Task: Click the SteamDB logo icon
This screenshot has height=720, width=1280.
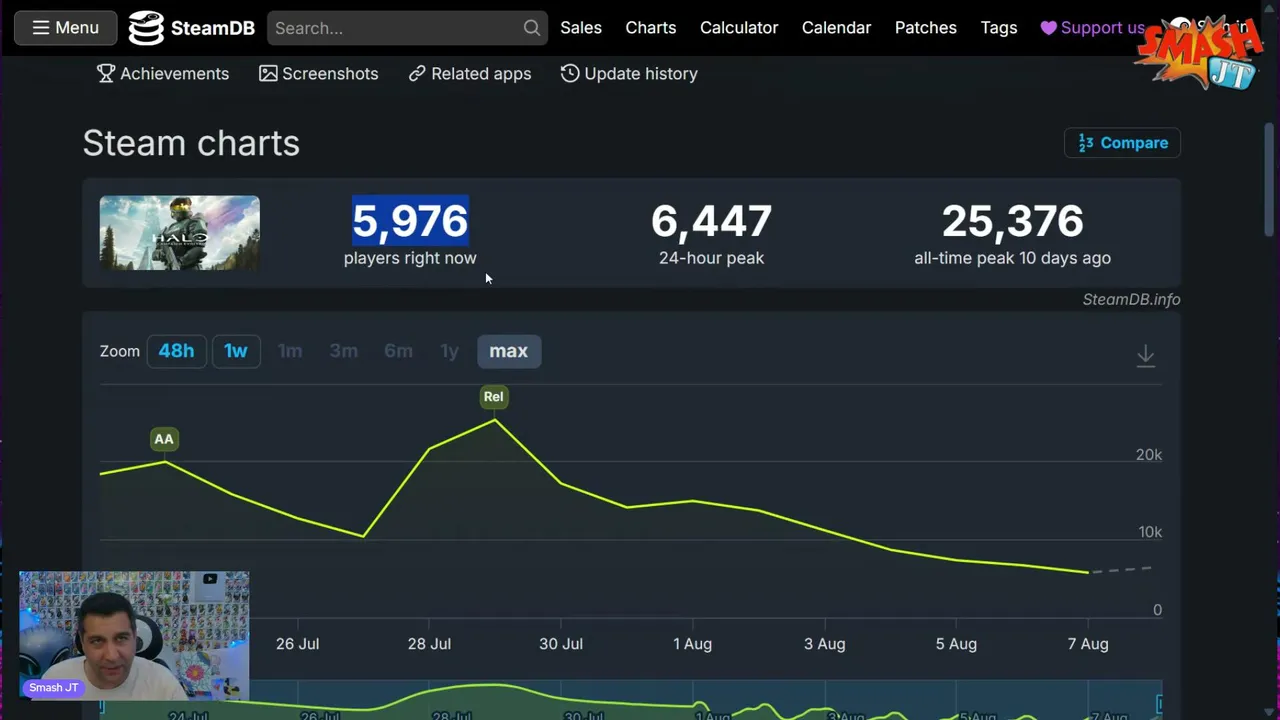Action: (x=146, y=28)
